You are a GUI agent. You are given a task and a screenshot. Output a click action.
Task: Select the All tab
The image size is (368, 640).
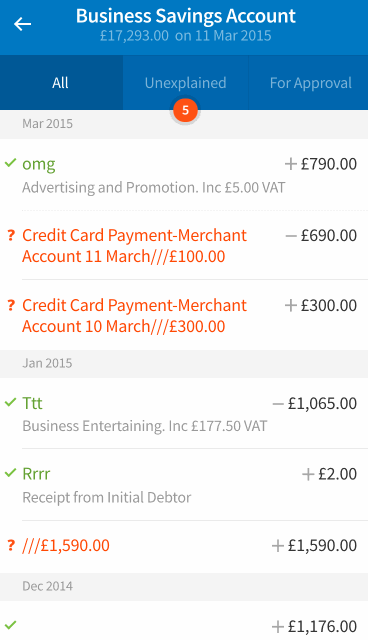coord(61,82)
